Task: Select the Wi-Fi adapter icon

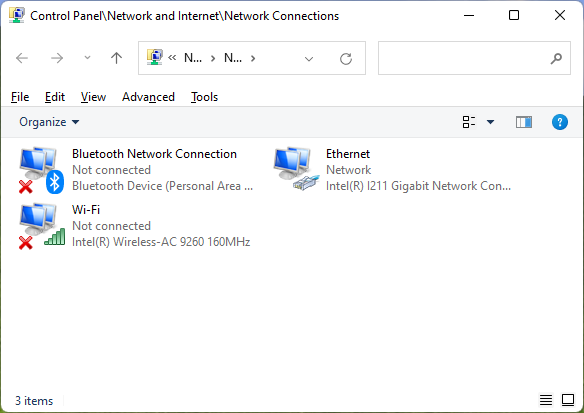Action: click(41, 226)
